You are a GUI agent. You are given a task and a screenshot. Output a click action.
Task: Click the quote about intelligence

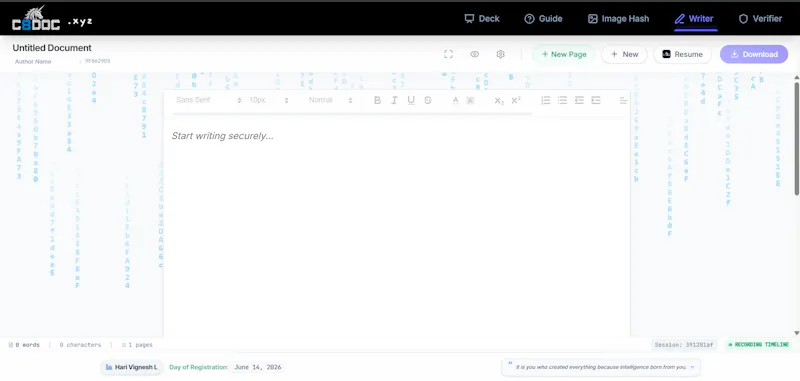point(601,367)
